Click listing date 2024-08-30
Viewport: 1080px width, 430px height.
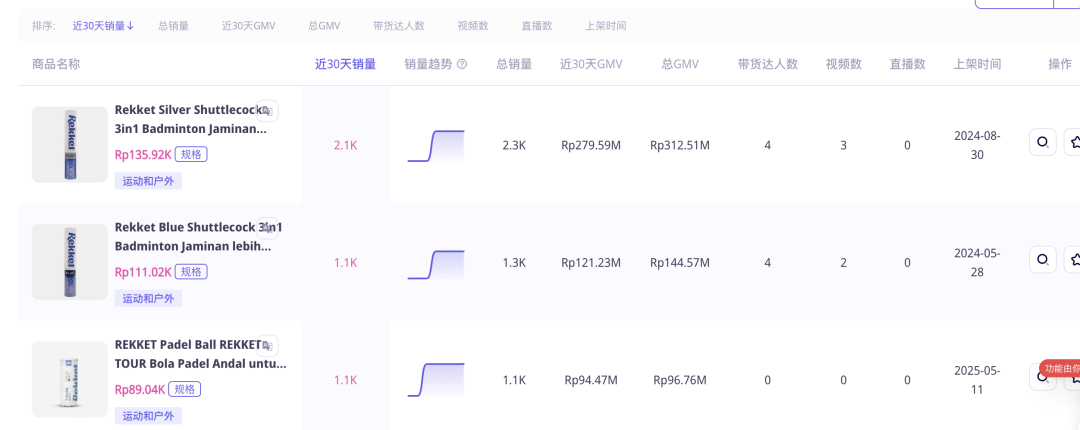pyautogui.click(x=977, y=145)
